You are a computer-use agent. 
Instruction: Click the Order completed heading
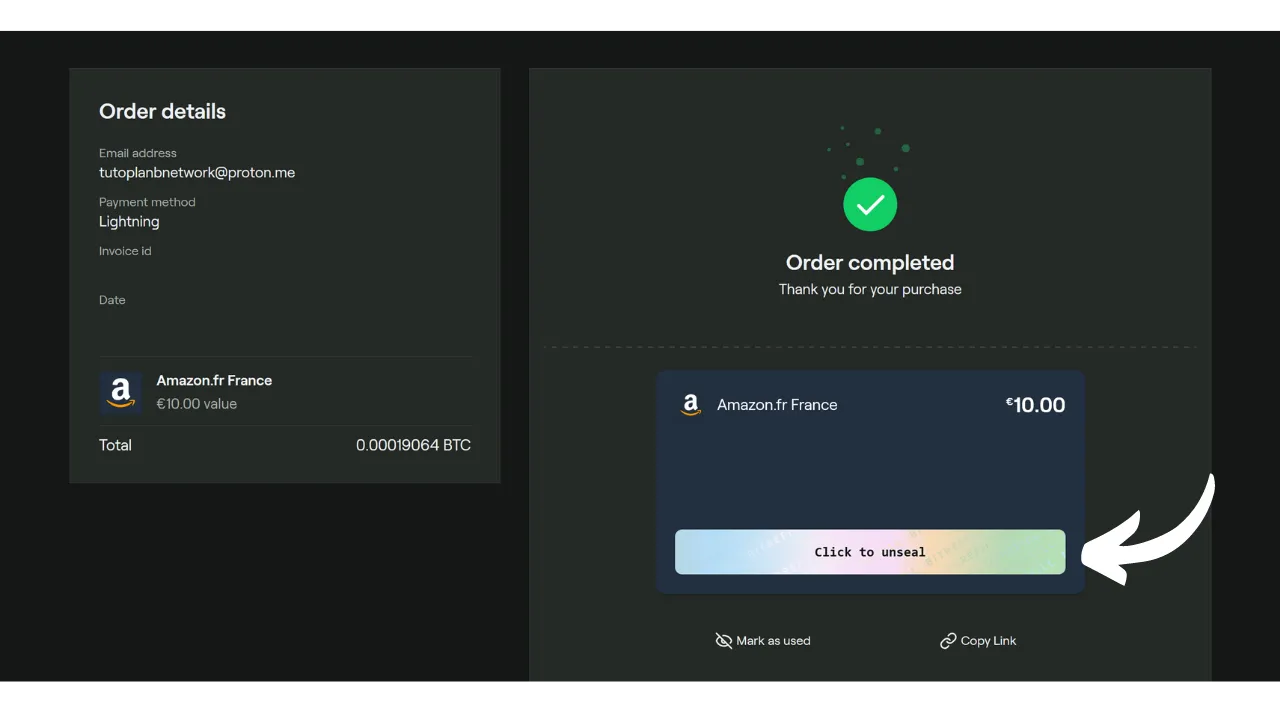[870, 262]
